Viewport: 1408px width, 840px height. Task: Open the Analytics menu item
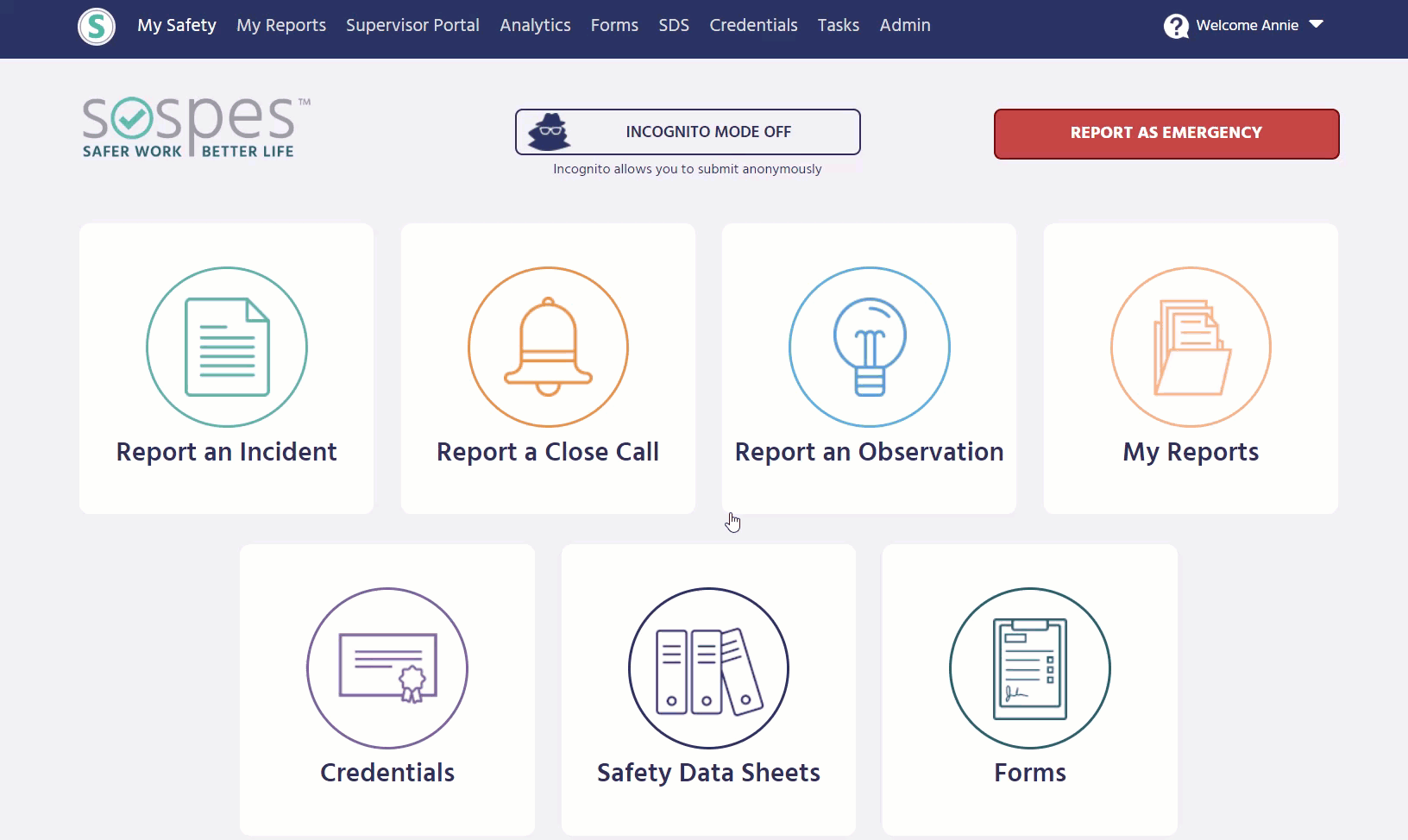(535, 25)
